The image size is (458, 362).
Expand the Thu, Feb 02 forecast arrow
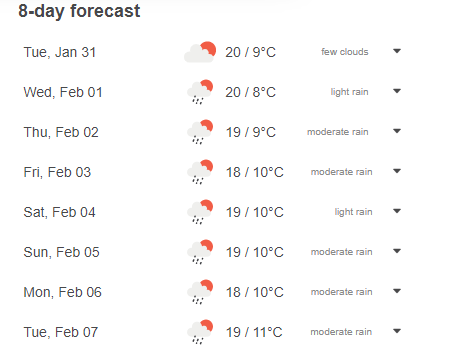pyautogui.click(x=397, y=131)
